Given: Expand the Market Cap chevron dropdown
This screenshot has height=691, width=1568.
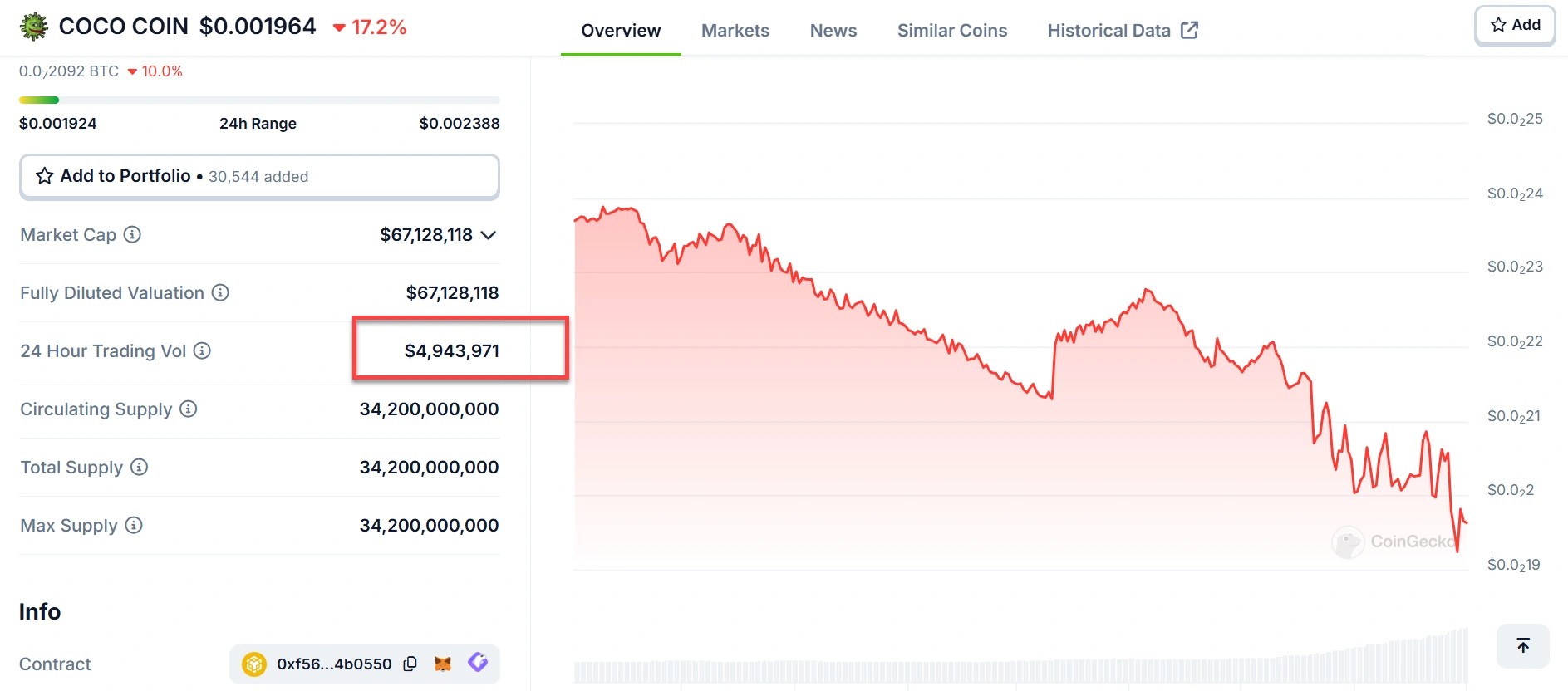Looking at the screenshot, I should (x=489, y=235).
